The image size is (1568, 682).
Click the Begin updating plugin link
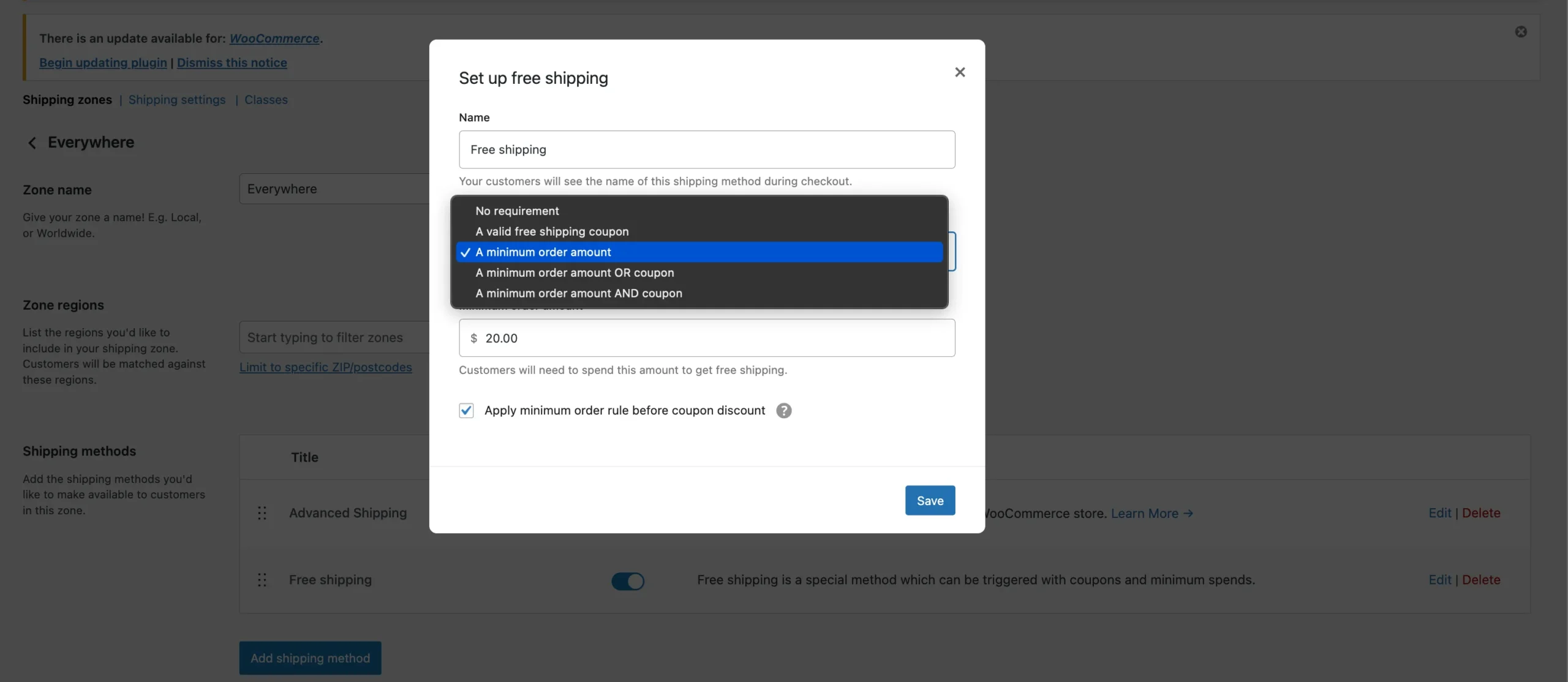[103, 63]
